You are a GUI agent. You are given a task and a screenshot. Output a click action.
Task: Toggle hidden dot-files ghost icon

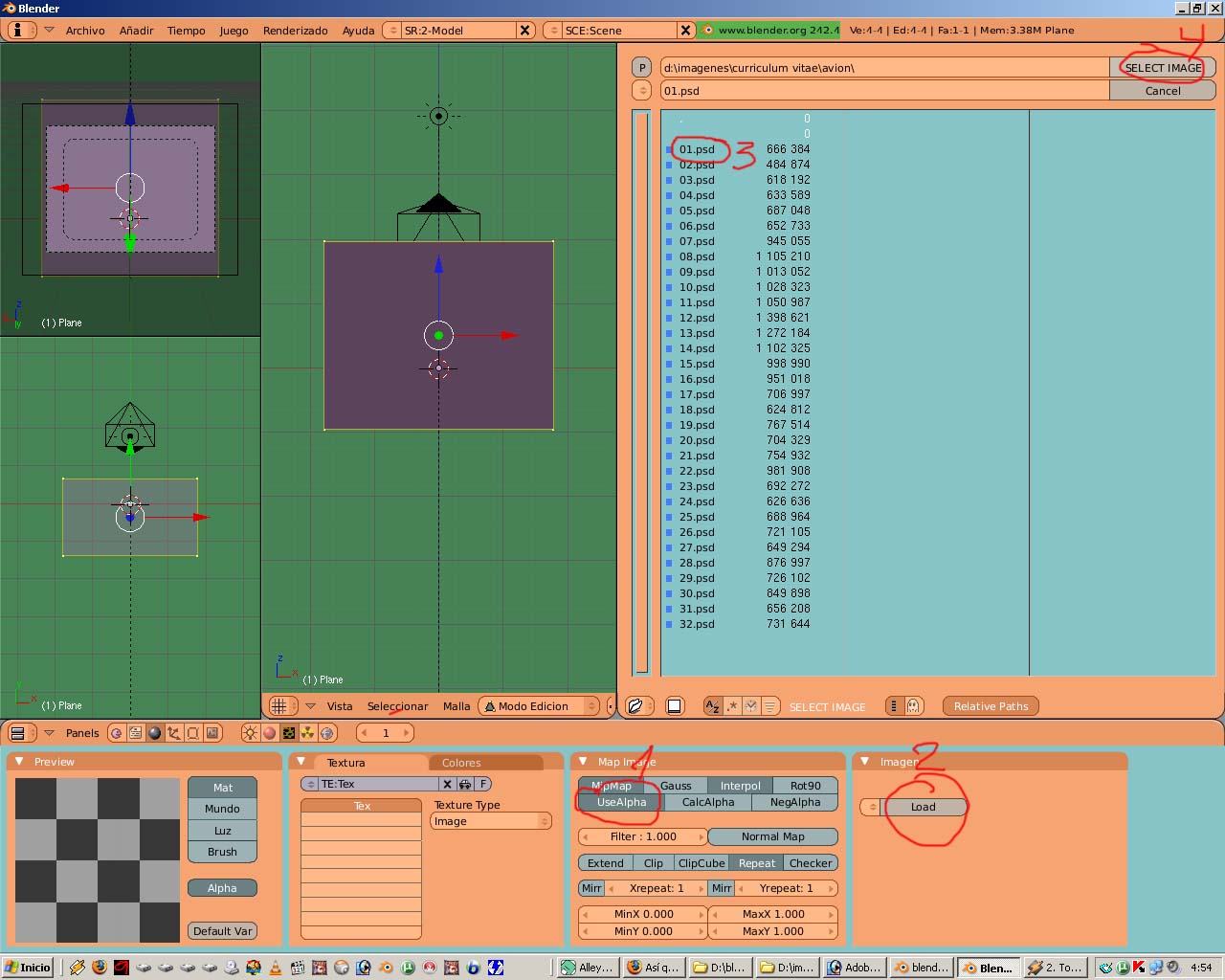click(913, 706)
